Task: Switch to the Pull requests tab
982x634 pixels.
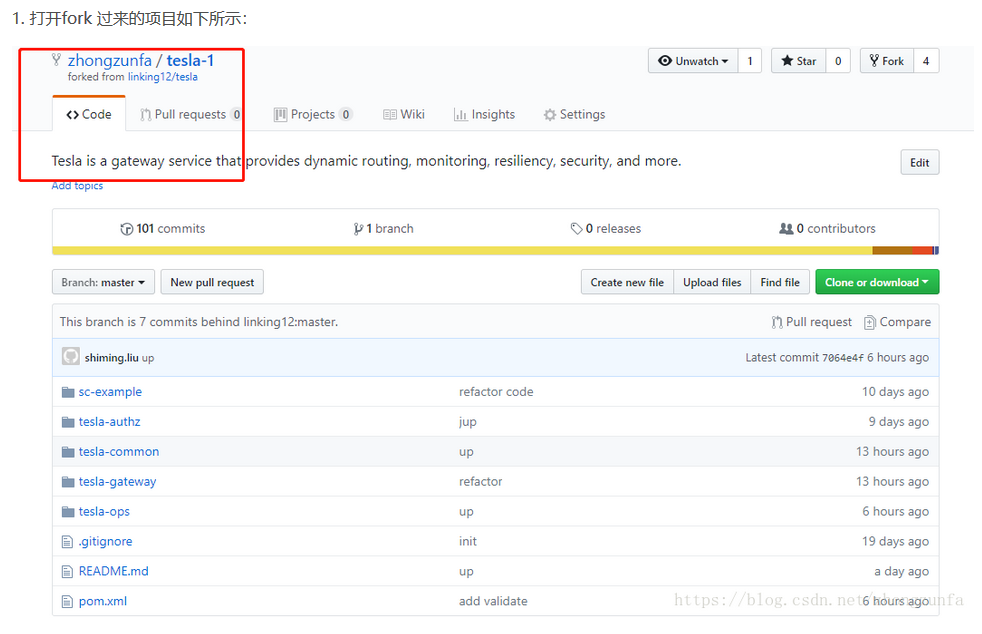Action: tap(190, 115)
